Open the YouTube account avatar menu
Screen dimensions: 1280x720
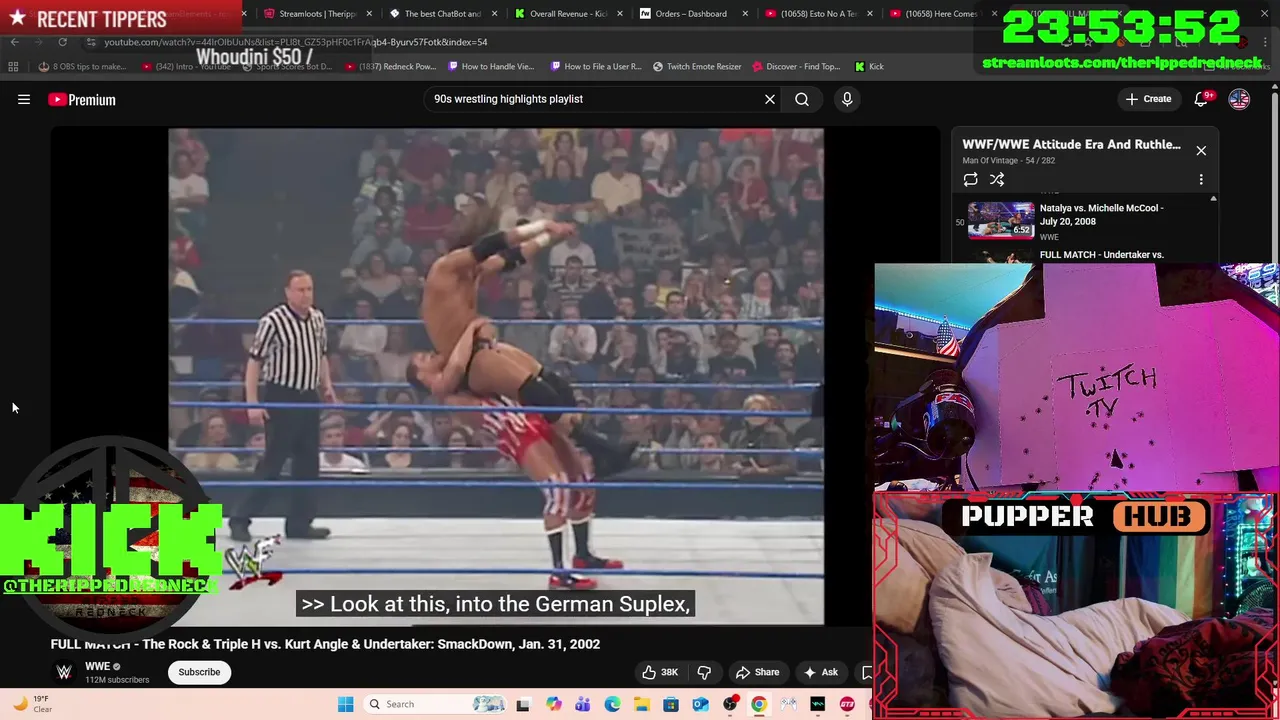point(1239,99)
